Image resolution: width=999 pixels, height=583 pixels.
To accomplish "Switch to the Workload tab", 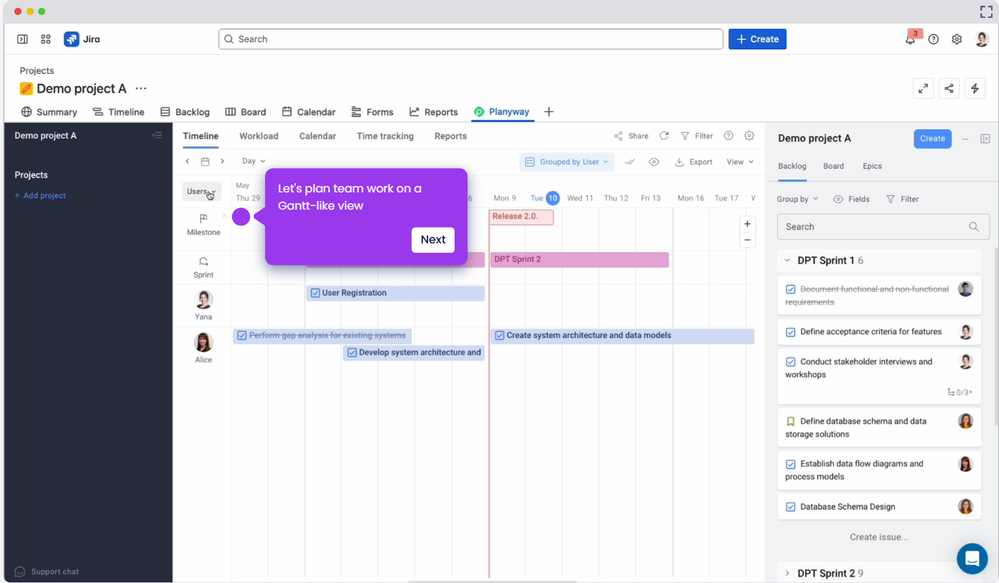I will [259, 136].
